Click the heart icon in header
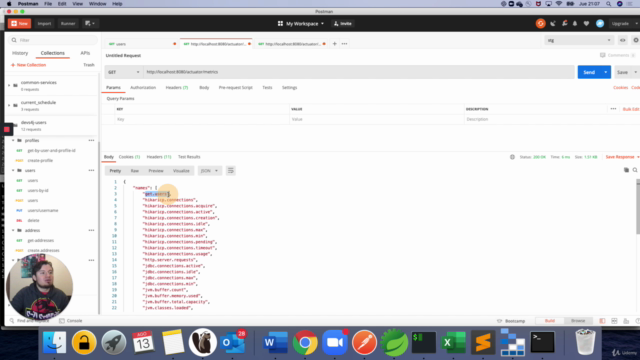This screenshot has height=360, width=640. (587, 24)
